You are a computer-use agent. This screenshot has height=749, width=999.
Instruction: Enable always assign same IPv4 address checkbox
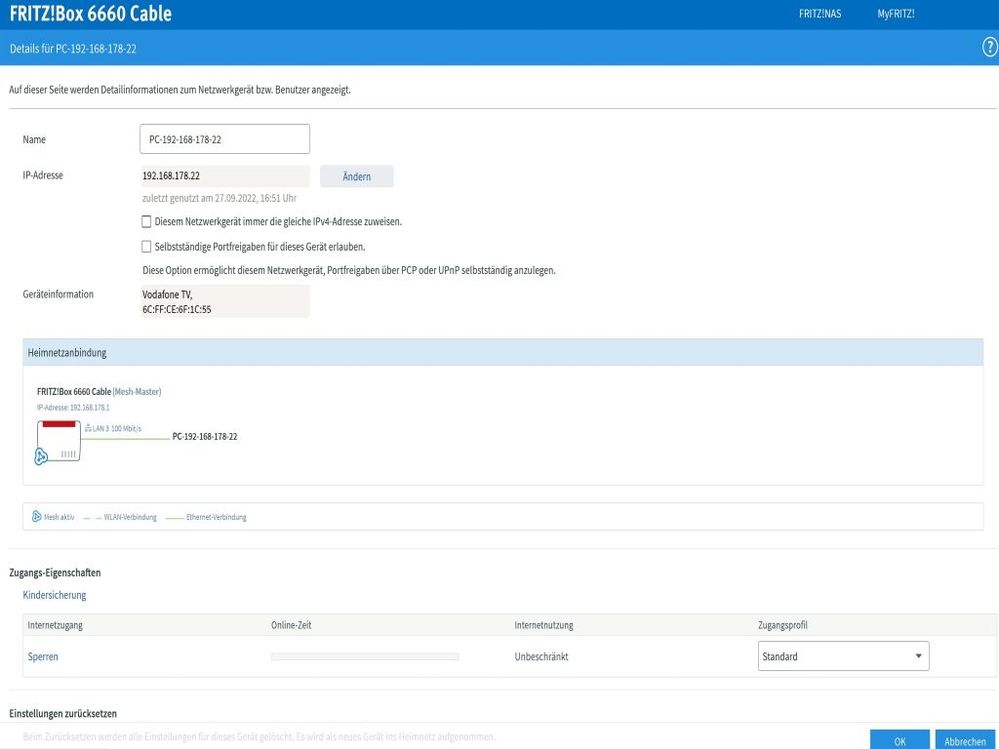click(146, 222)
